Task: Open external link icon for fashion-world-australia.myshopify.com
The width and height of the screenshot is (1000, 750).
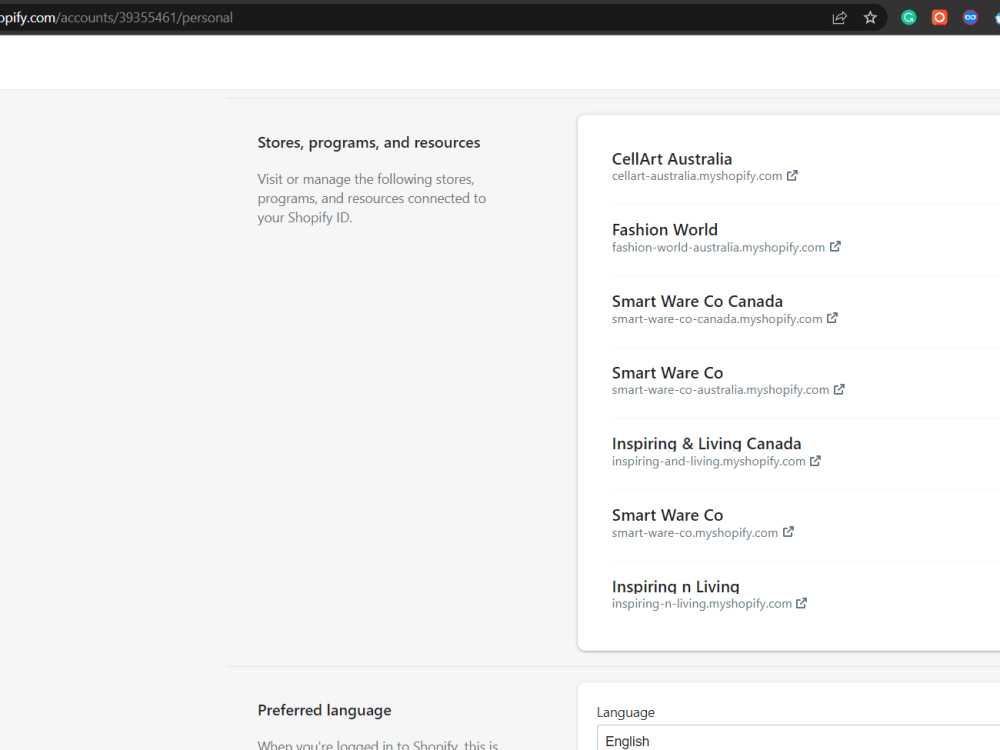Action: [835, 246]
